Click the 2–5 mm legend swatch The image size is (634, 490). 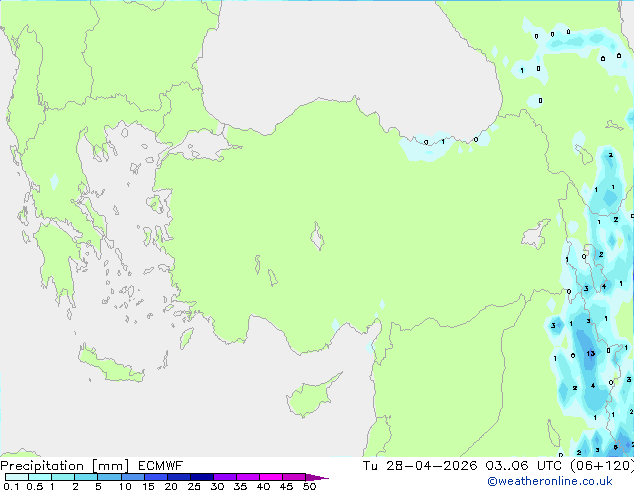[x=86, y=477]
